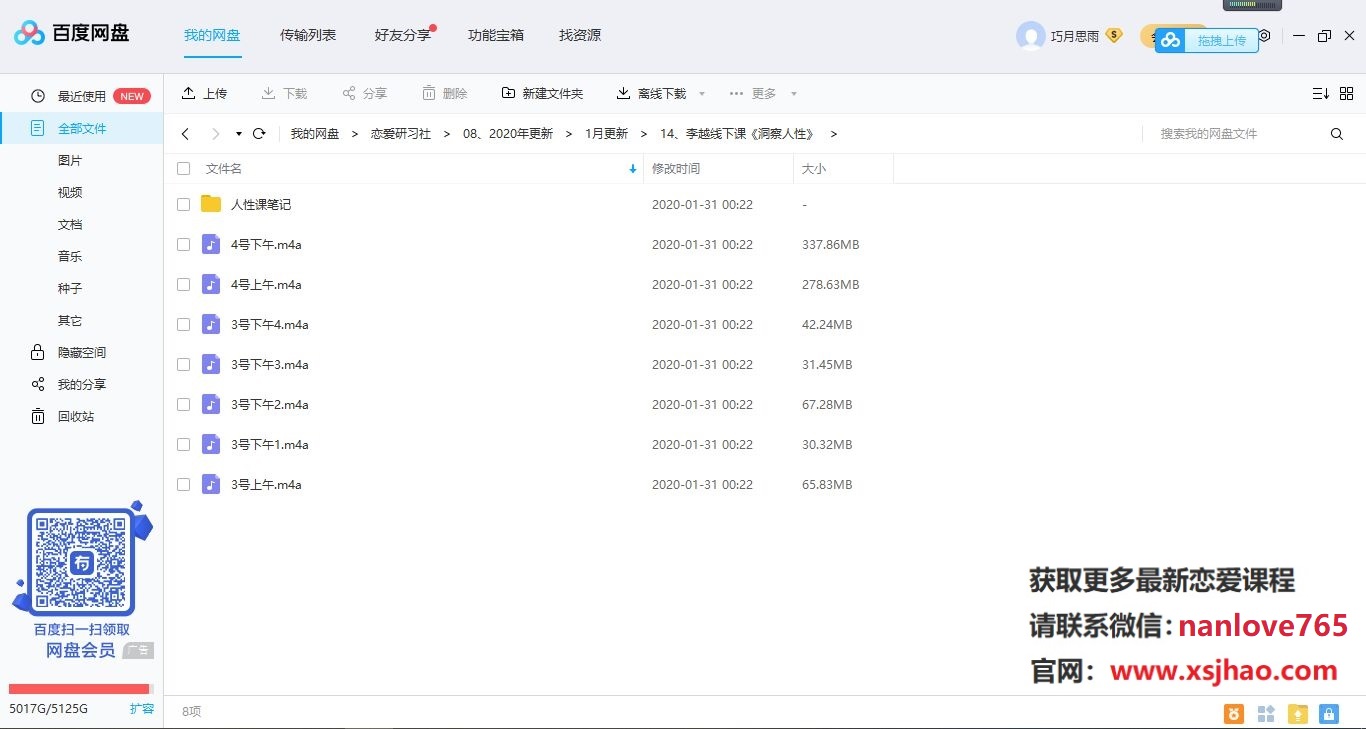
Task: Click the blue lock icon in status bar
Action: 1329,713
